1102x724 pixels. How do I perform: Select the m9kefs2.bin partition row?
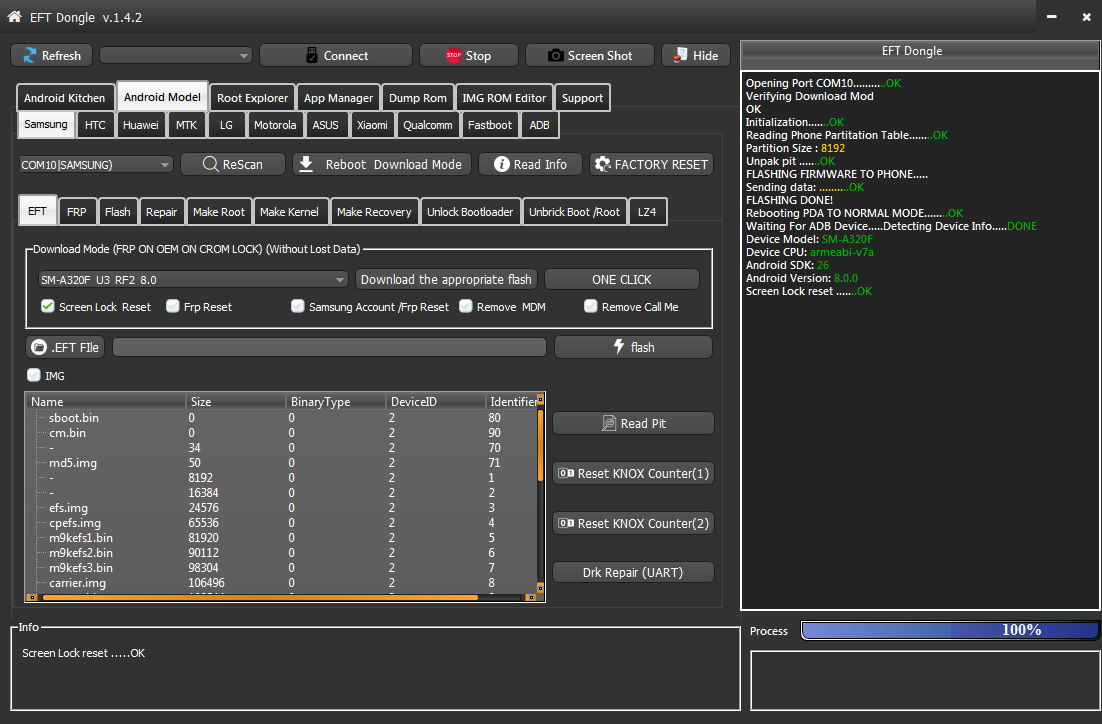(281, 552)
